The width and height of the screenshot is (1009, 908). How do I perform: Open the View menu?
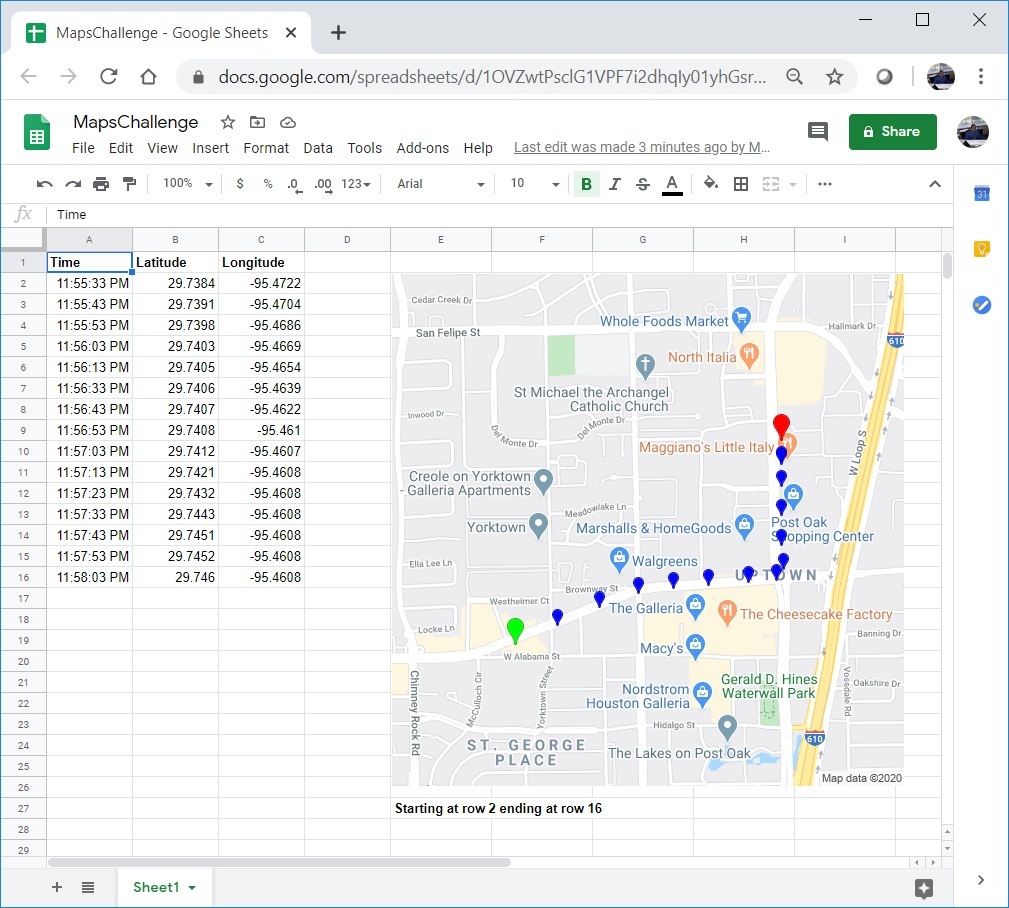click(162, 148)
